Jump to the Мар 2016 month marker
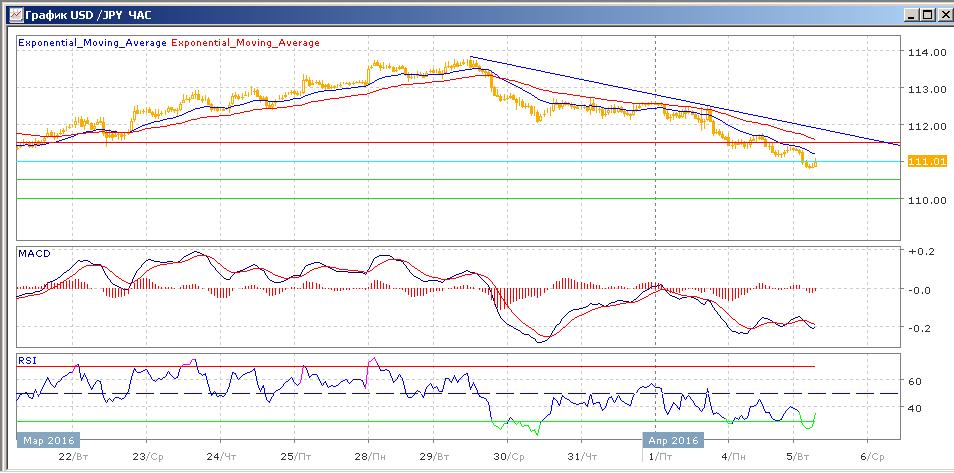 [47, 438]
